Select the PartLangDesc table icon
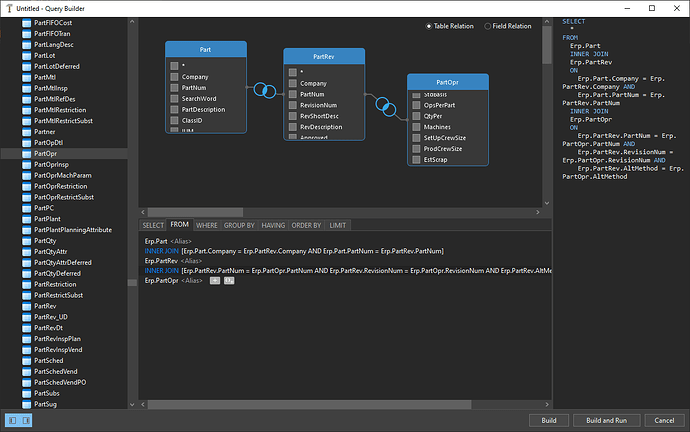The width and height of the screenshot is (690, 432). [x=26, y=45]
